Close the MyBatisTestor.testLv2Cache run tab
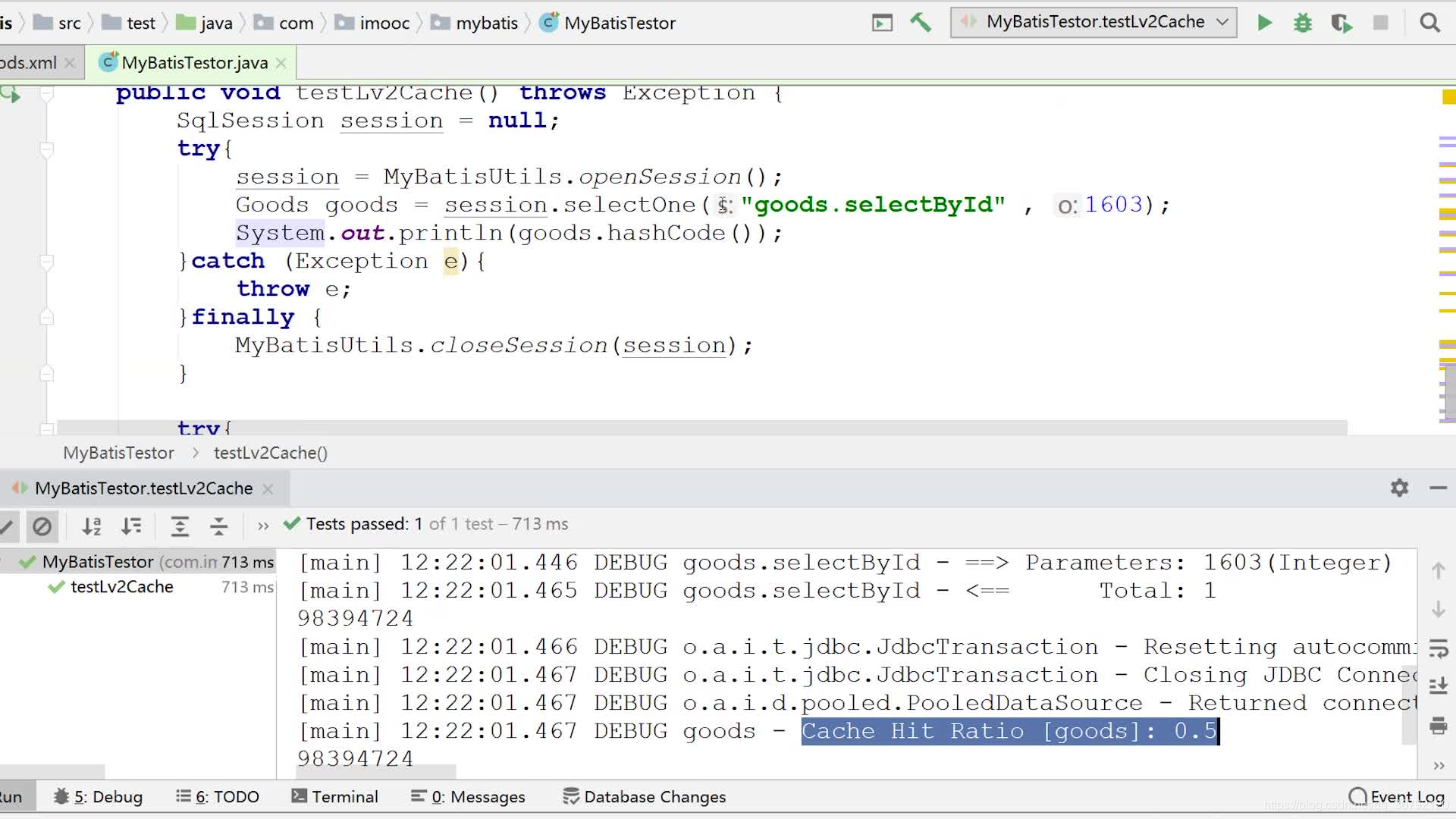1456x819 pixels. pyautogui.click(x=268, y=489)
